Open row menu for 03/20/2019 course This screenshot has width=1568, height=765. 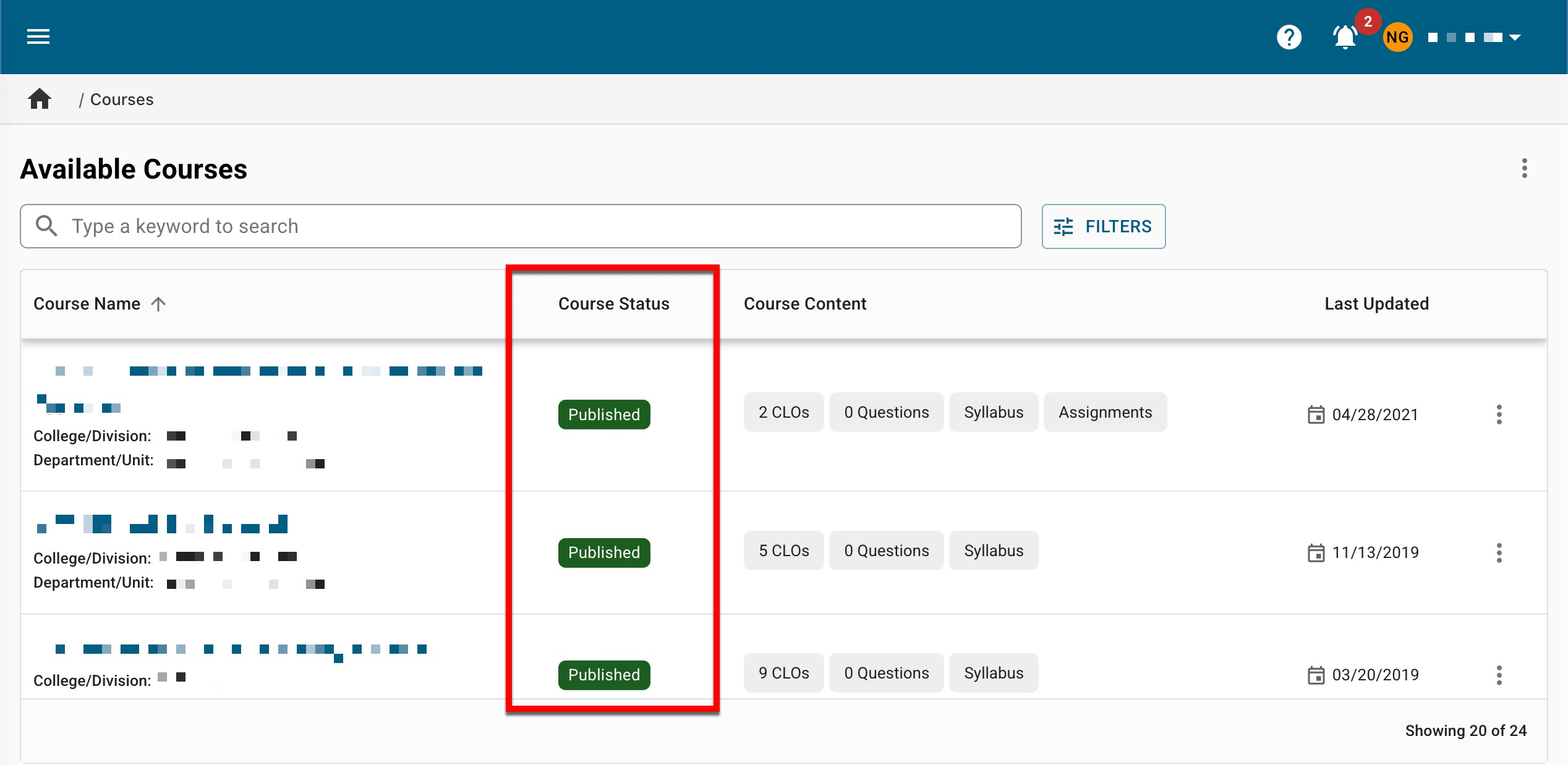click(x=1499, y=675)
